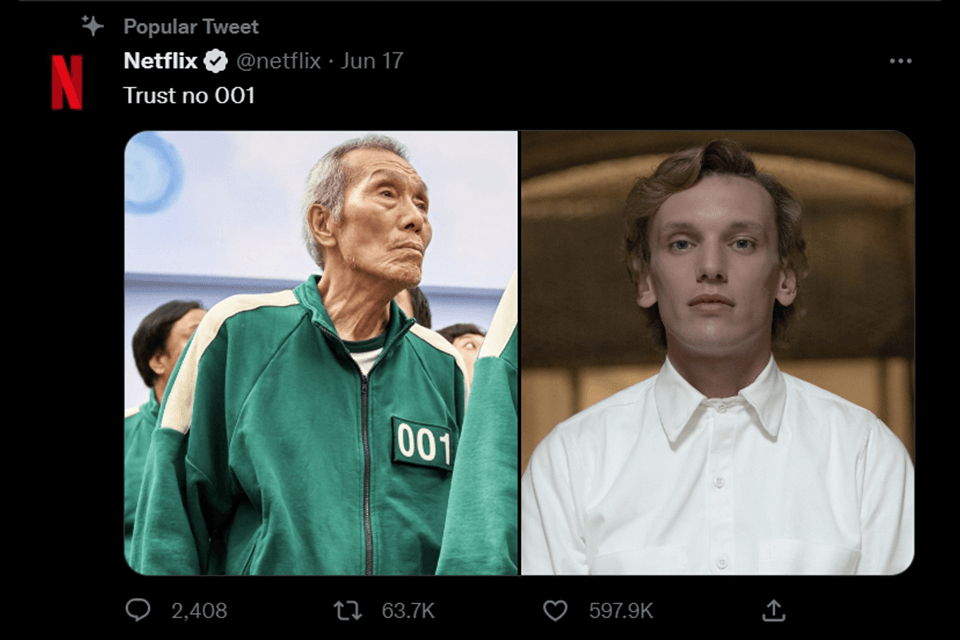
Task: Click the tweet text "Trust no 001"
Action: click(189, 95)
